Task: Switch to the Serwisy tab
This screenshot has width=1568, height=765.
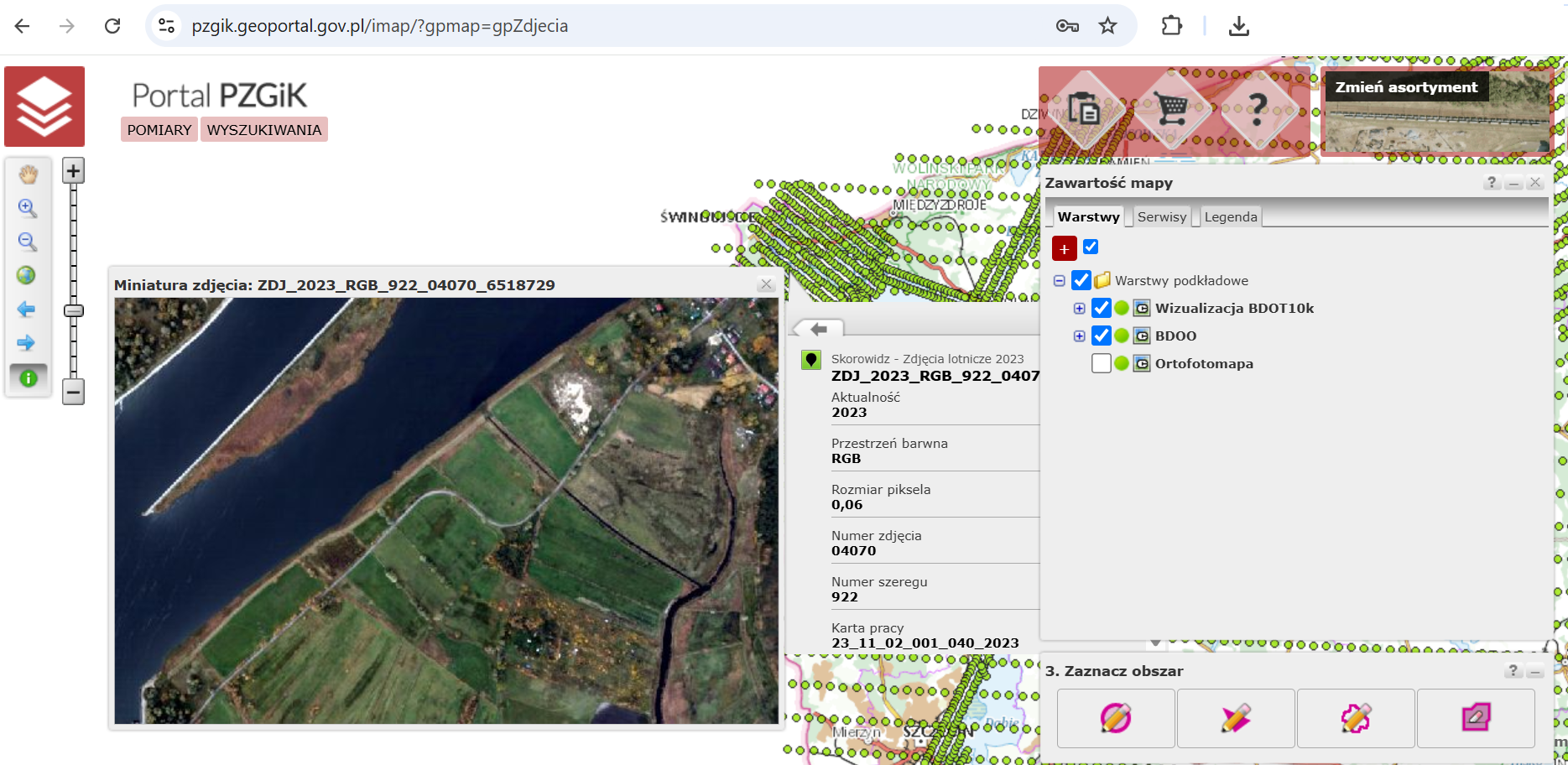Action: (1162, 217)
